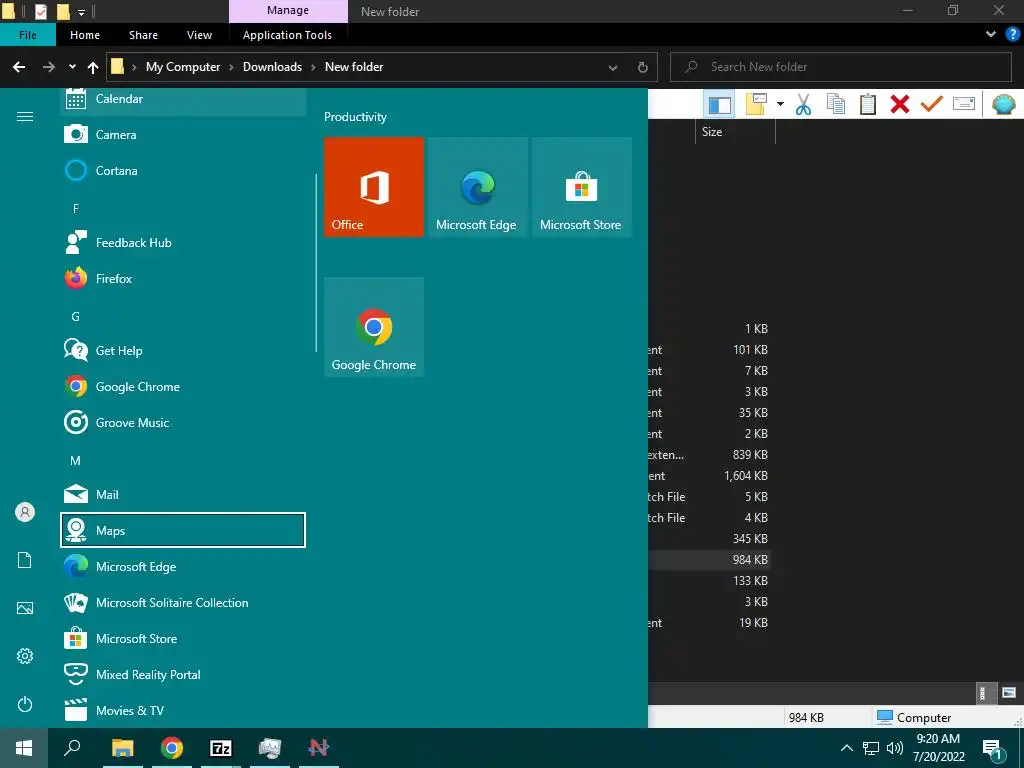
Task: Focus the Search New folder box
Action: click(x=841, y=67)
